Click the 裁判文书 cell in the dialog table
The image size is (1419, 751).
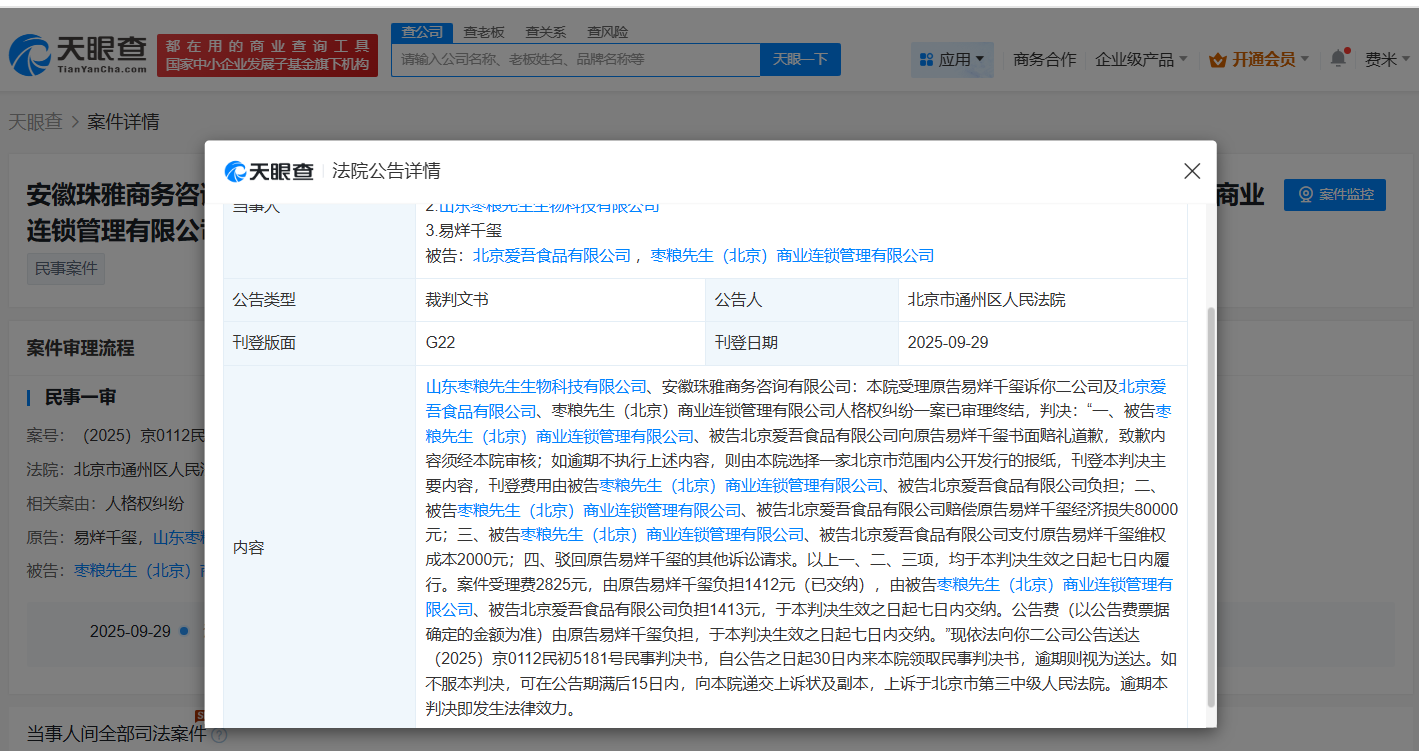pos(457,300)
